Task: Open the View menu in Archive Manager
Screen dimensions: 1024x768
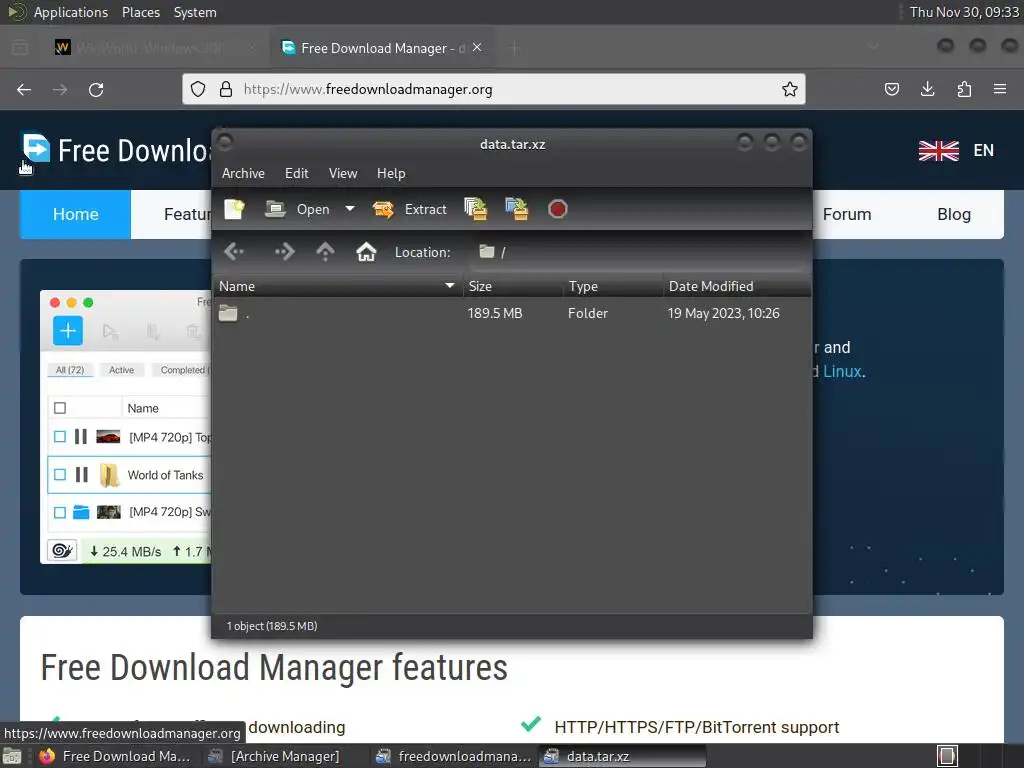Action: (x=343, y=173)
